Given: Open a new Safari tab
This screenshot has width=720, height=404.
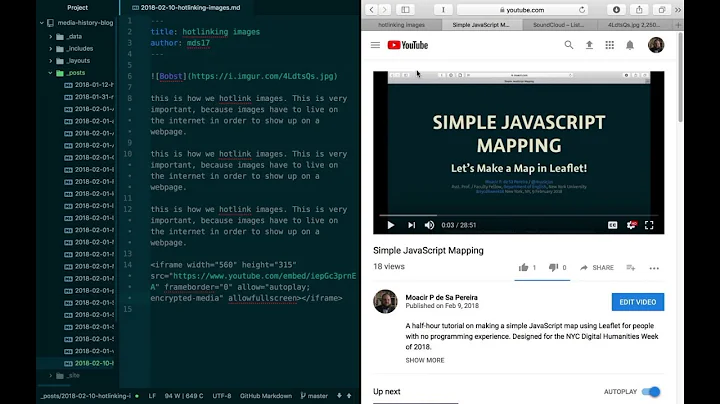Looking at the screenshot, I should (x=678, y=25).
